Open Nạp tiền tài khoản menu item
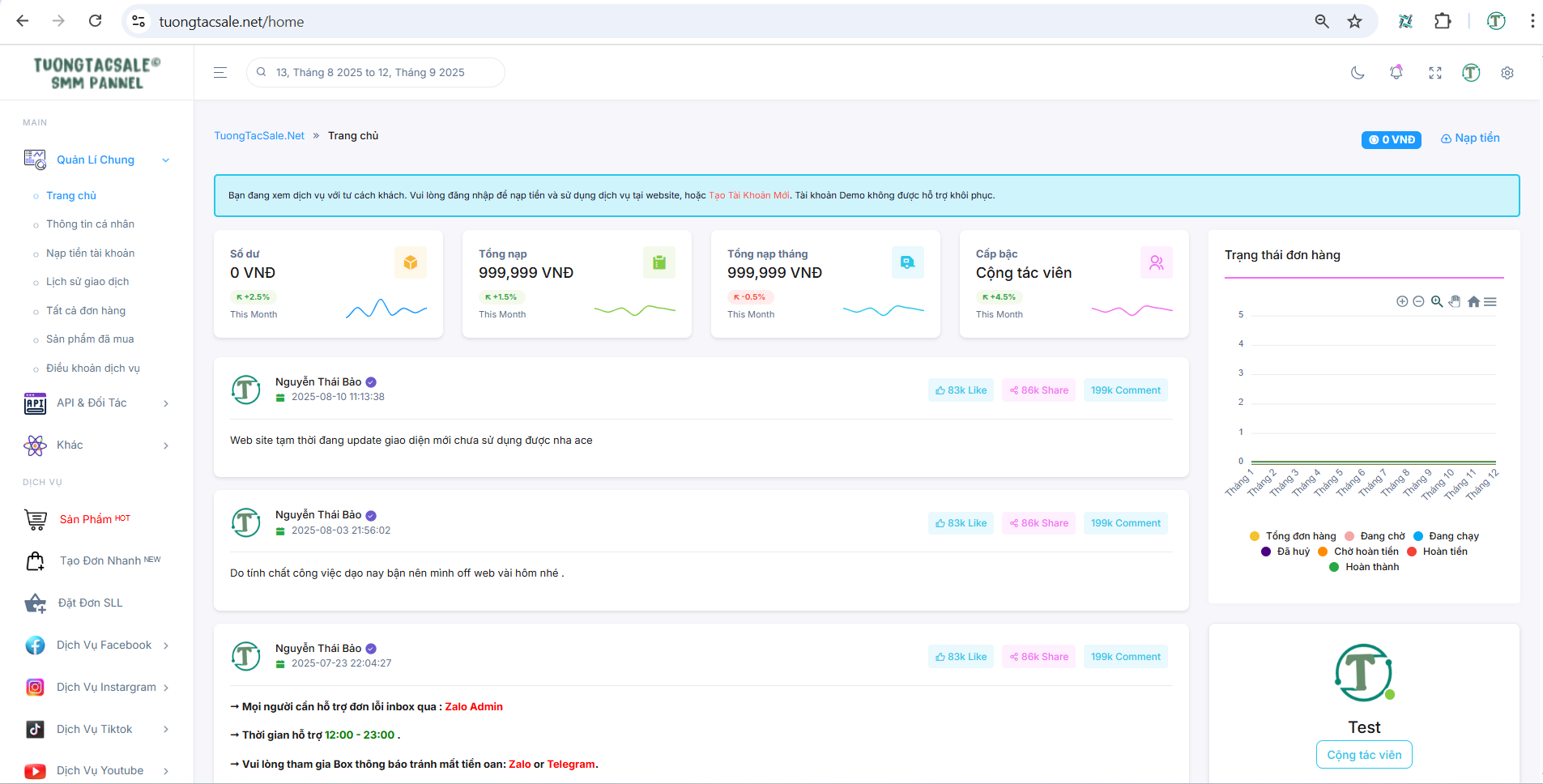The width and height of the screenshot is (1543, 784). click(90, 254)
